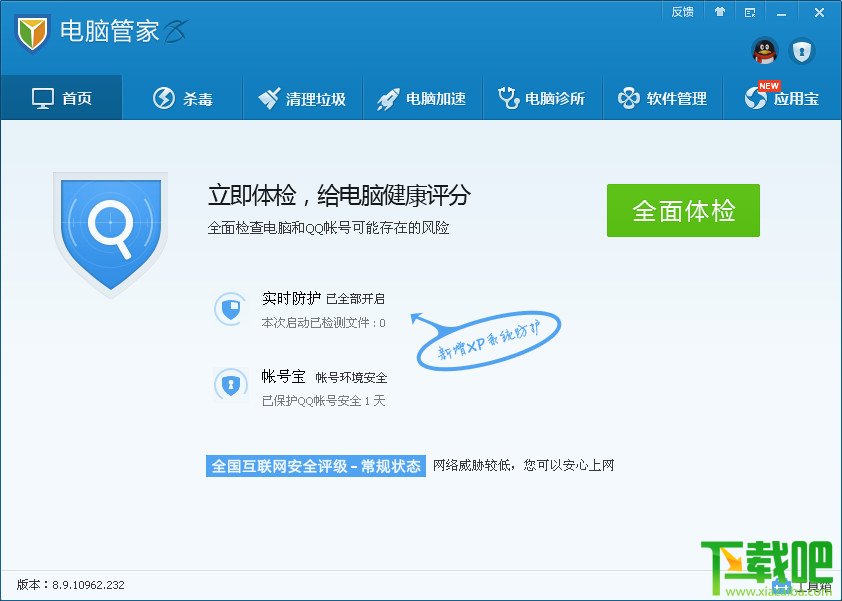Click the large blue magnifier shield
Screen dimensions: 842x601
pos(111,233)
